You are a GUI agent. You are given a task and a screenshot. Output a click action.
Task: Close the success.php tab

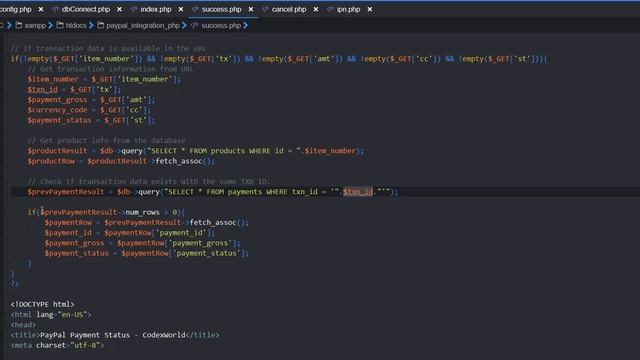(x=251, y=9)
